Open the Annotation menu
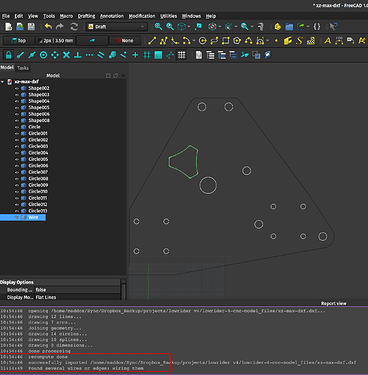 point(112,16)
